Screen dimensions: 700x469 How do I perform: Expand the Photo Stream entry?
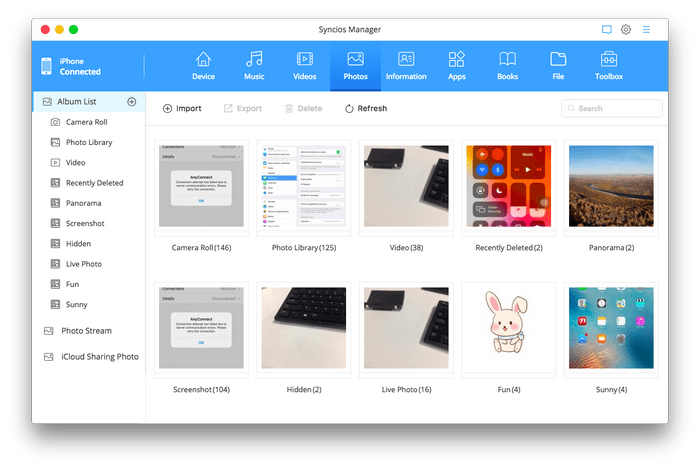coord(85,330)
